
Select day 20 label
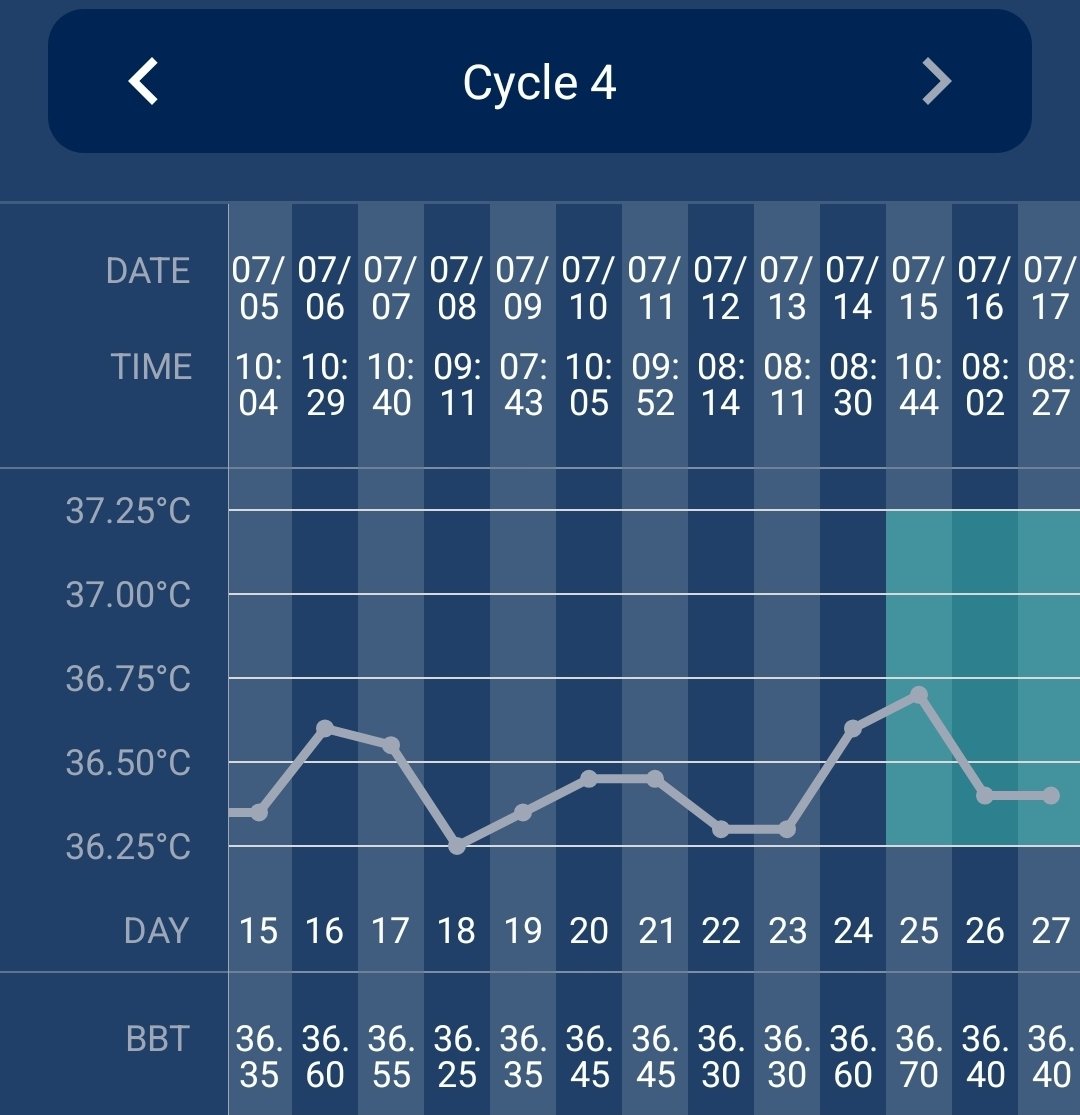[x=589, y=931]
